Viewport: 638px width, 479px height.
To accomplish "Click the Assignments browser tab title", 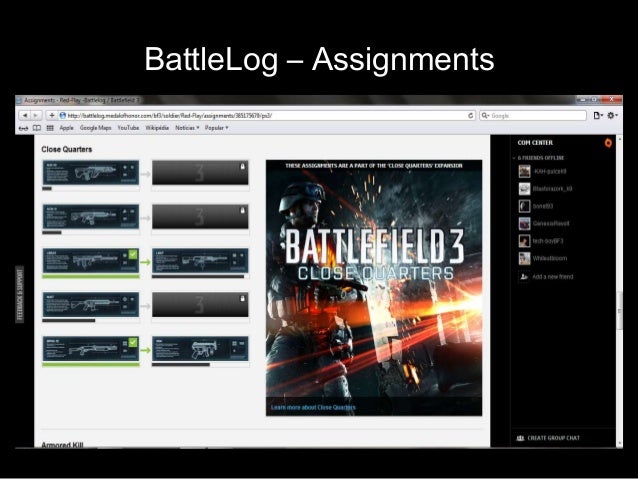I will coord(81,100).
